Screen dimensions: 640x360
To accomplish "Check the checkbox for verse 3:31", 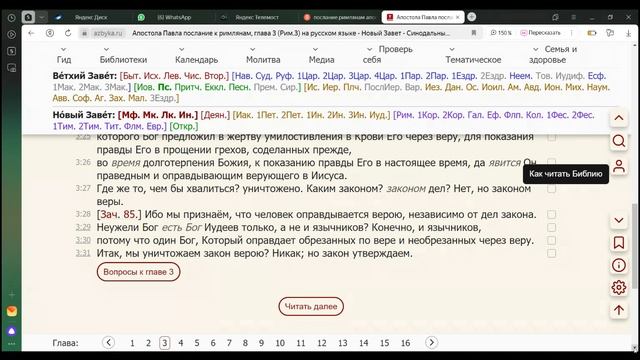I will point(551,253).
